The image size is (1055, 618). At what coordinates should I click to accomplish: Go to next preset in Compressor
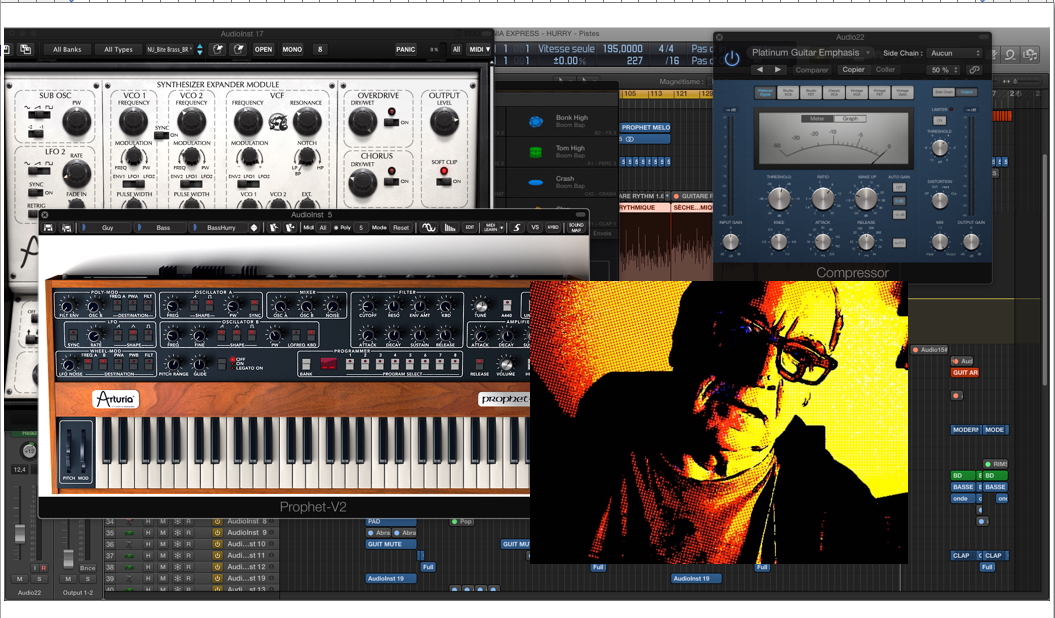click(777, 69)
